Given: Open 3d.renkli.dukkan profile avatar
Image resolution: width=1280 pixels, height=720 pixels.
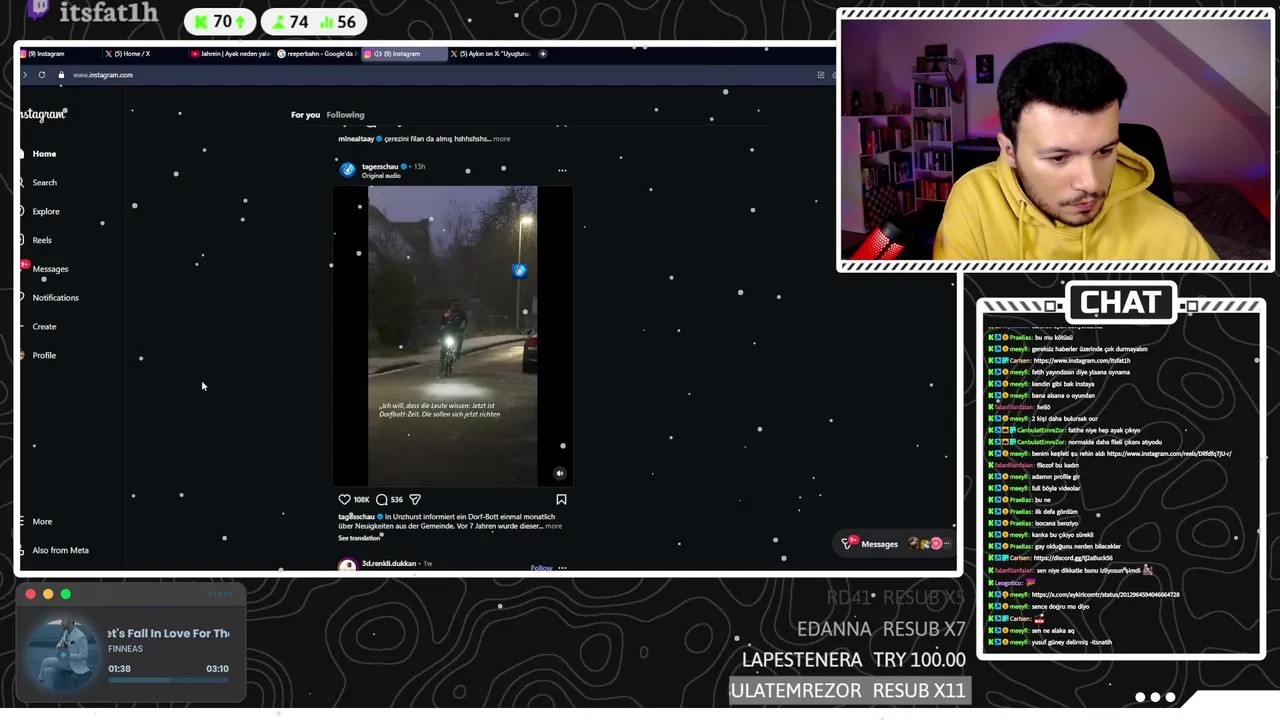Looking at the screenshot, I should [x=347, y=566].
